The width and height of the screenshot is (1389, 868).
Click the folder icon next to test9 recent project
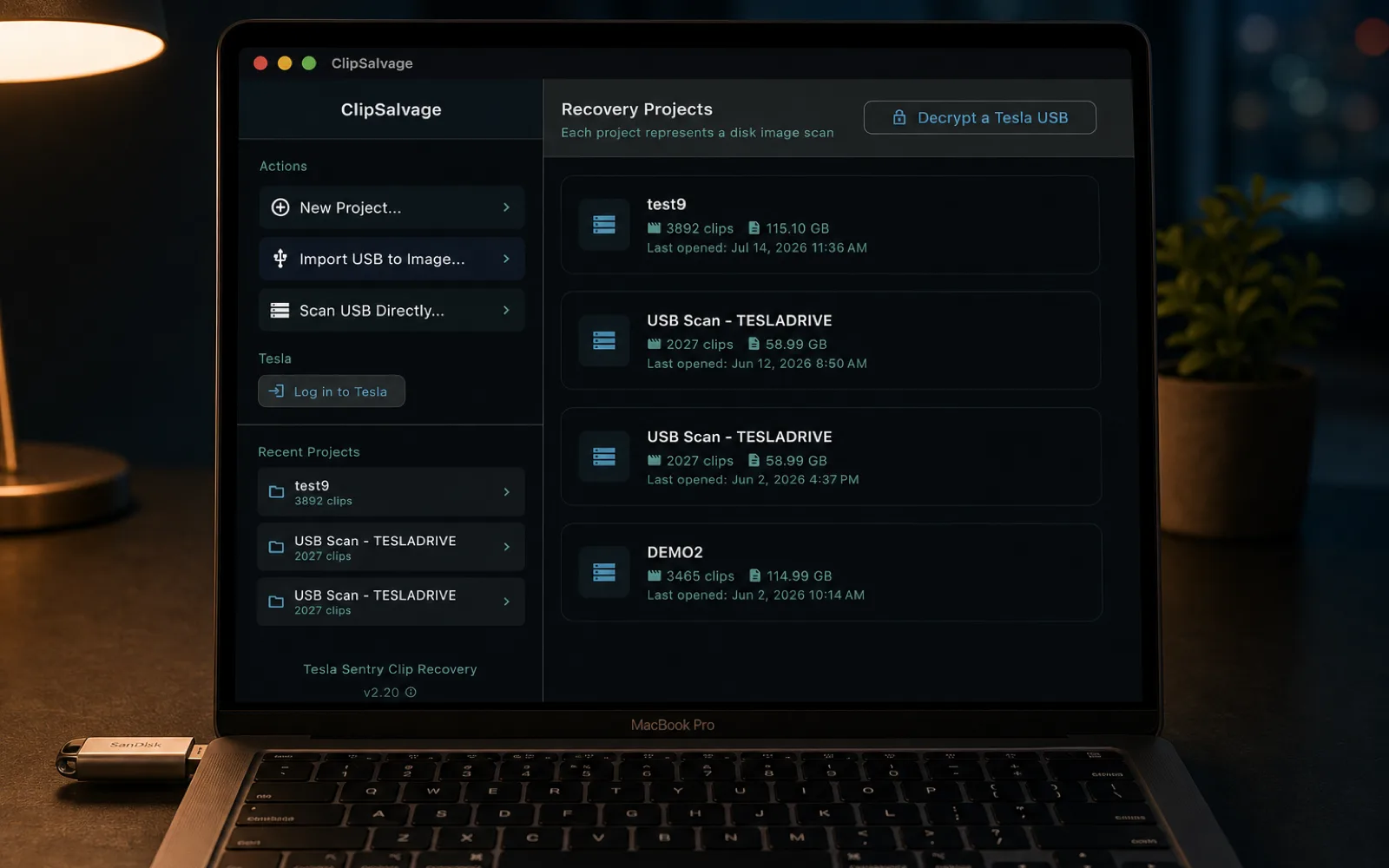tap(276, 492)
